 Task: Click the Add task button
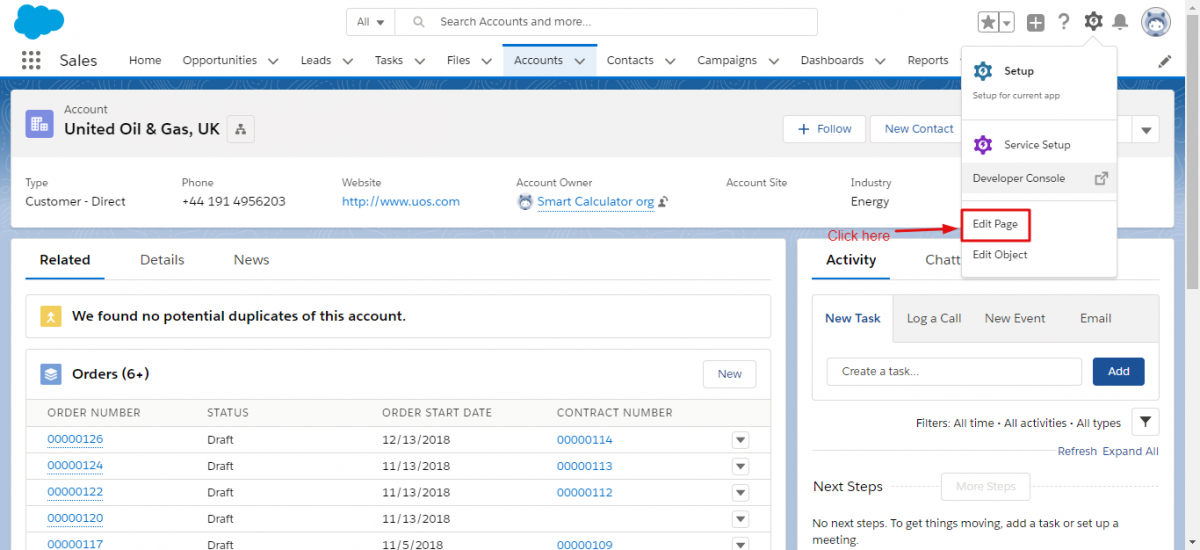tap(1119, 371)
